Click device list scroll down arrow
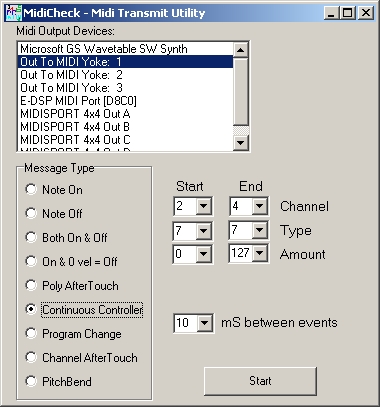This screenshot has width=380, height=407. point(241,143)
